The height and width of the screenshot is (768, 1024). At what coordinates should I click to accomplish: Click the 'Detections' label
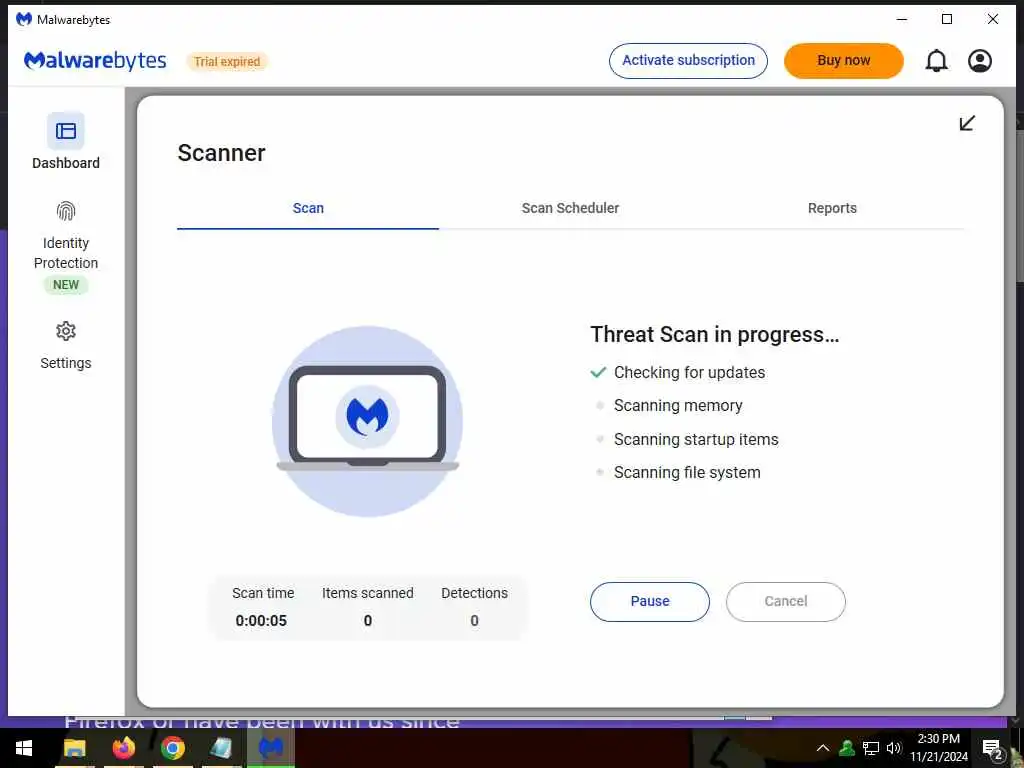(474, 593)
